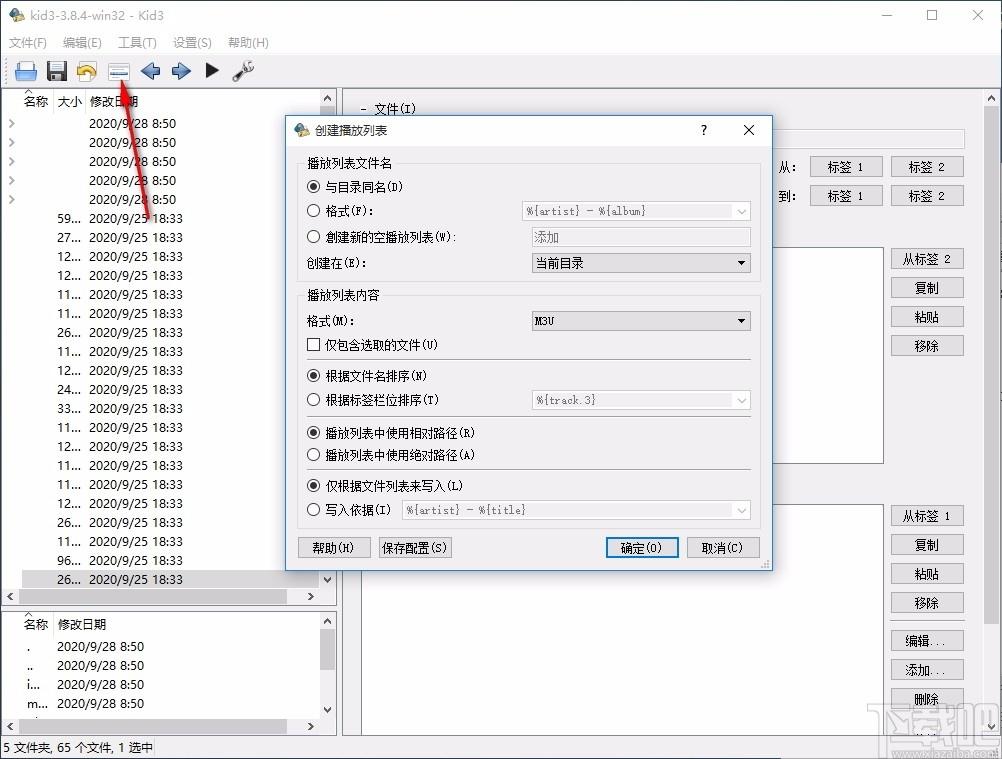
Task: Click the revert undo arrow icon
Action: click(x=87, y=71)
